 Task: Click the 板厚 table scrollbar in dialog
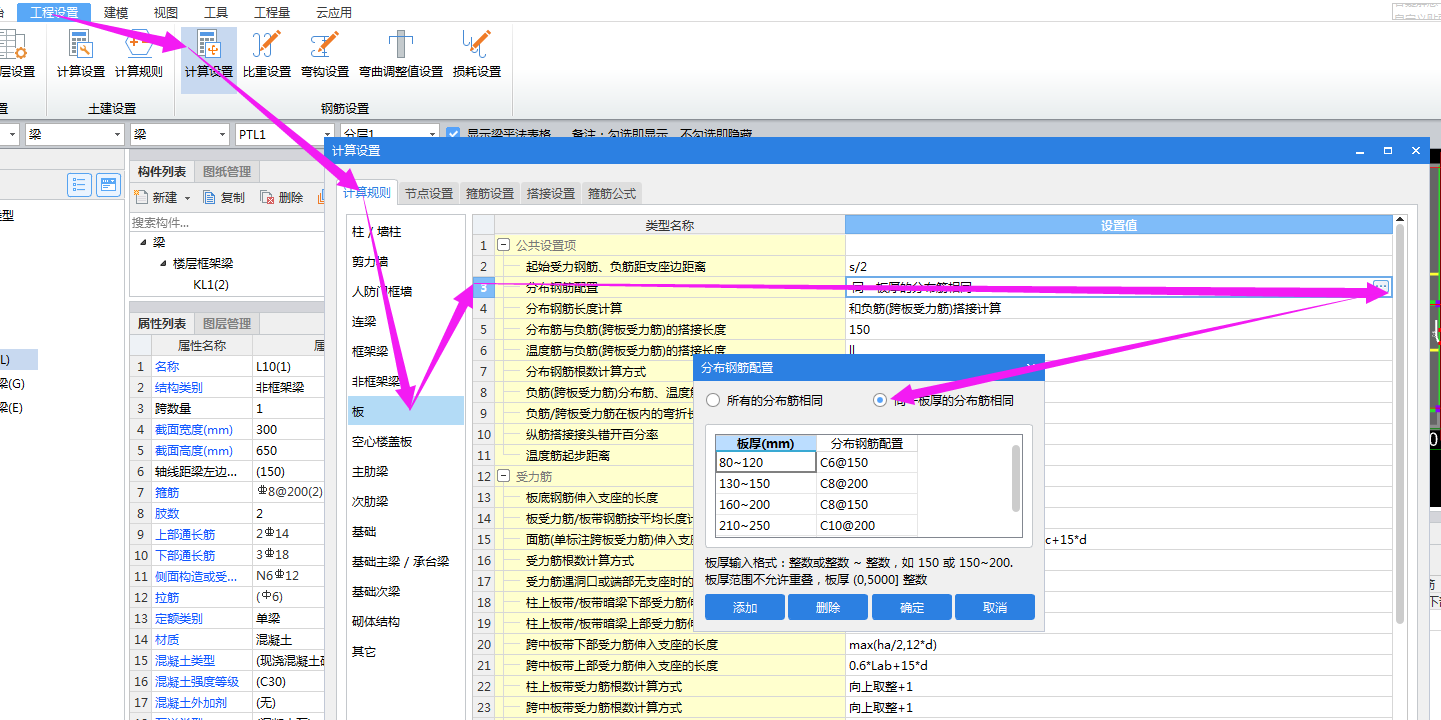click(1017, 478)
